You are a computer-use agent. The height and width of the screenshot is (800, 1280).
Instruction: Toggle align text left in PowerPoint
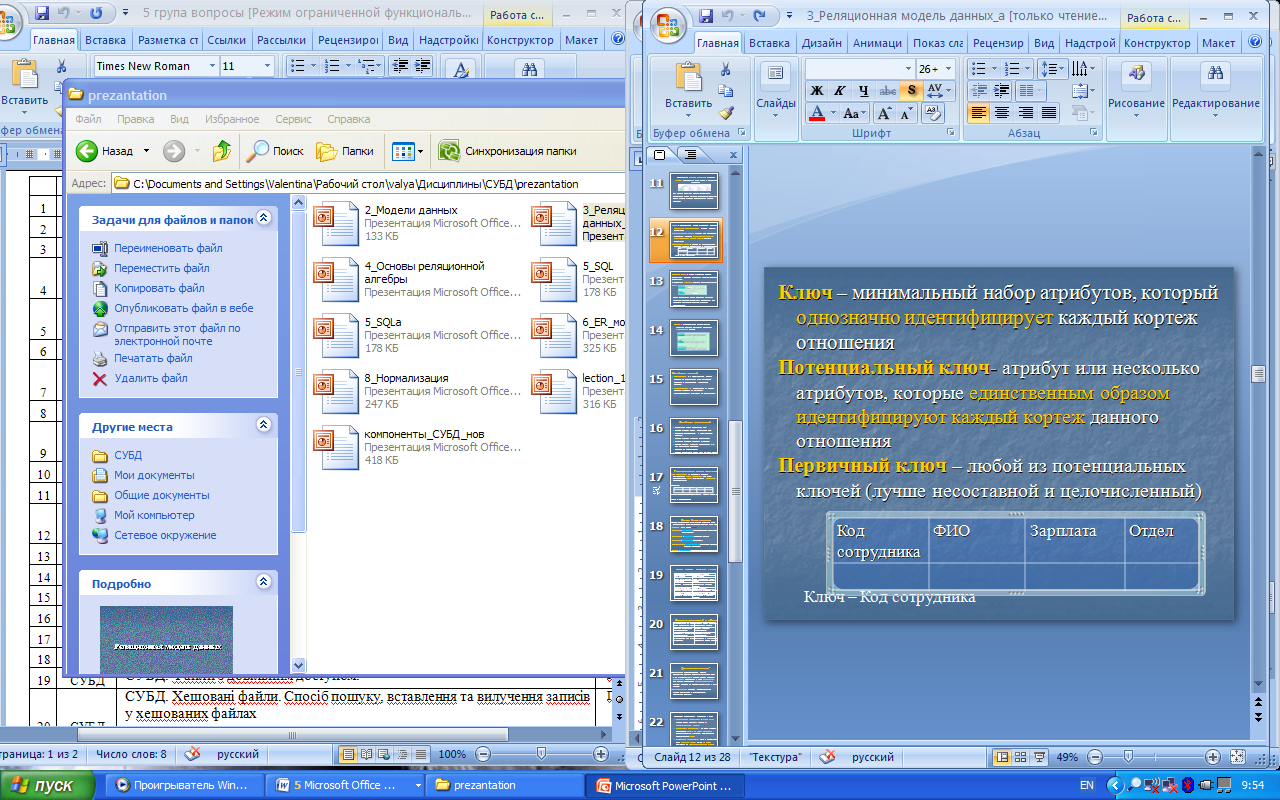coord(978,113)
